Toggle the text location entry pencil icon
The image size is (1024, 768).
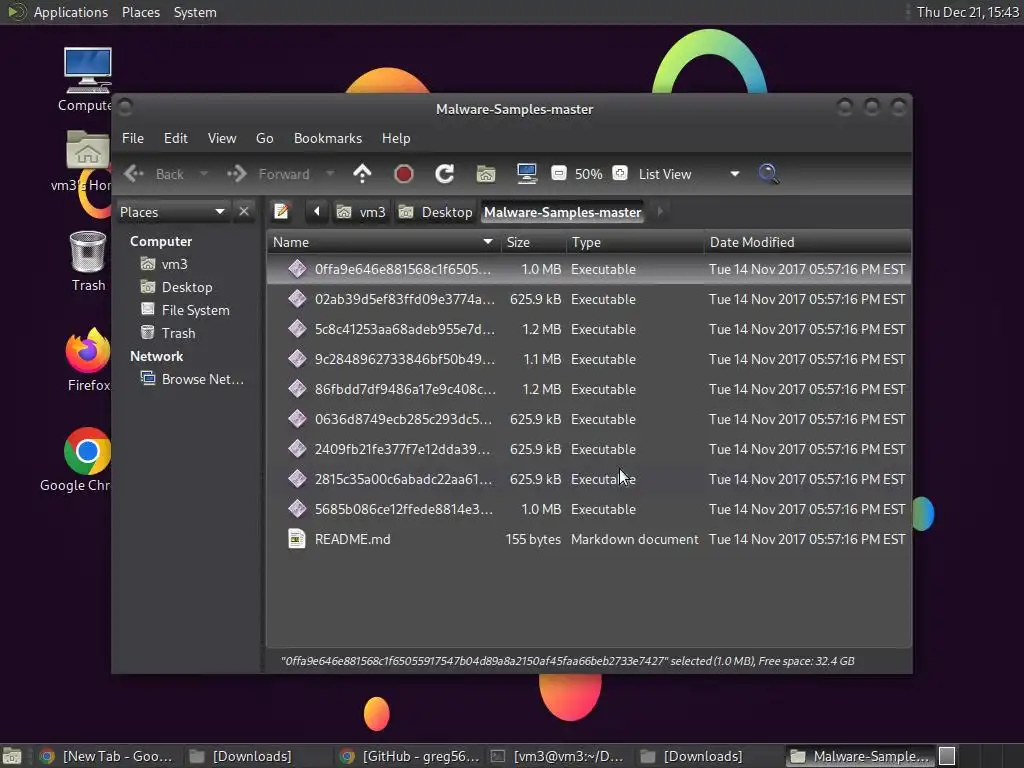tap(281, 212)
